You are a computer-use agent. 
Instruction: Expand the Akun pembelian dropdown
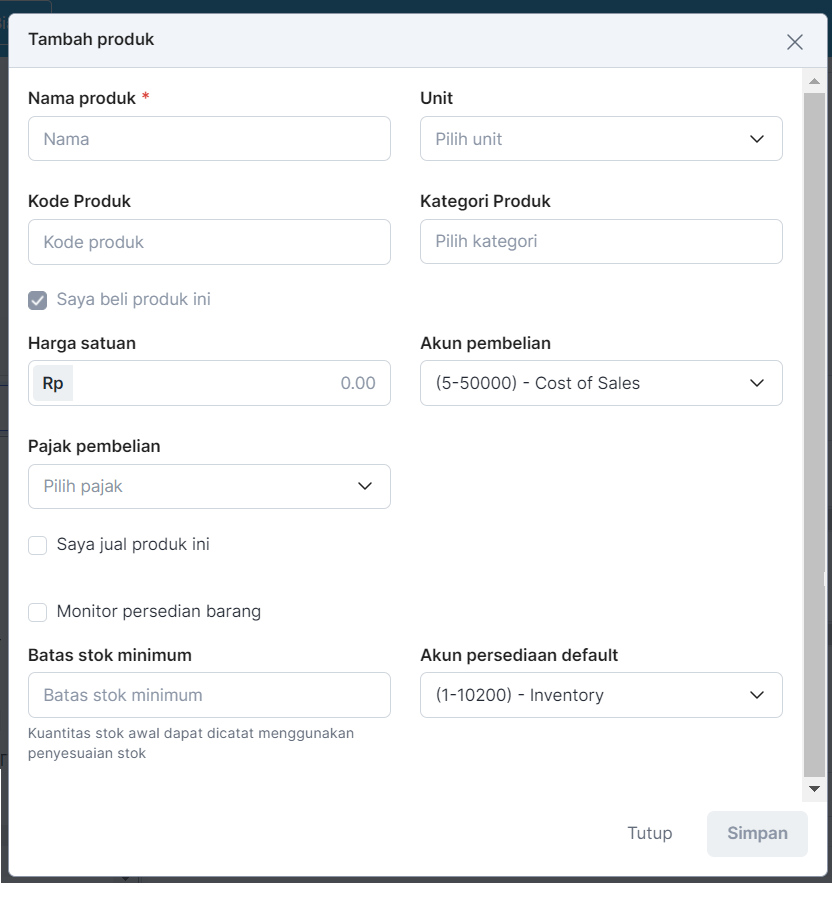click(601, 383)
